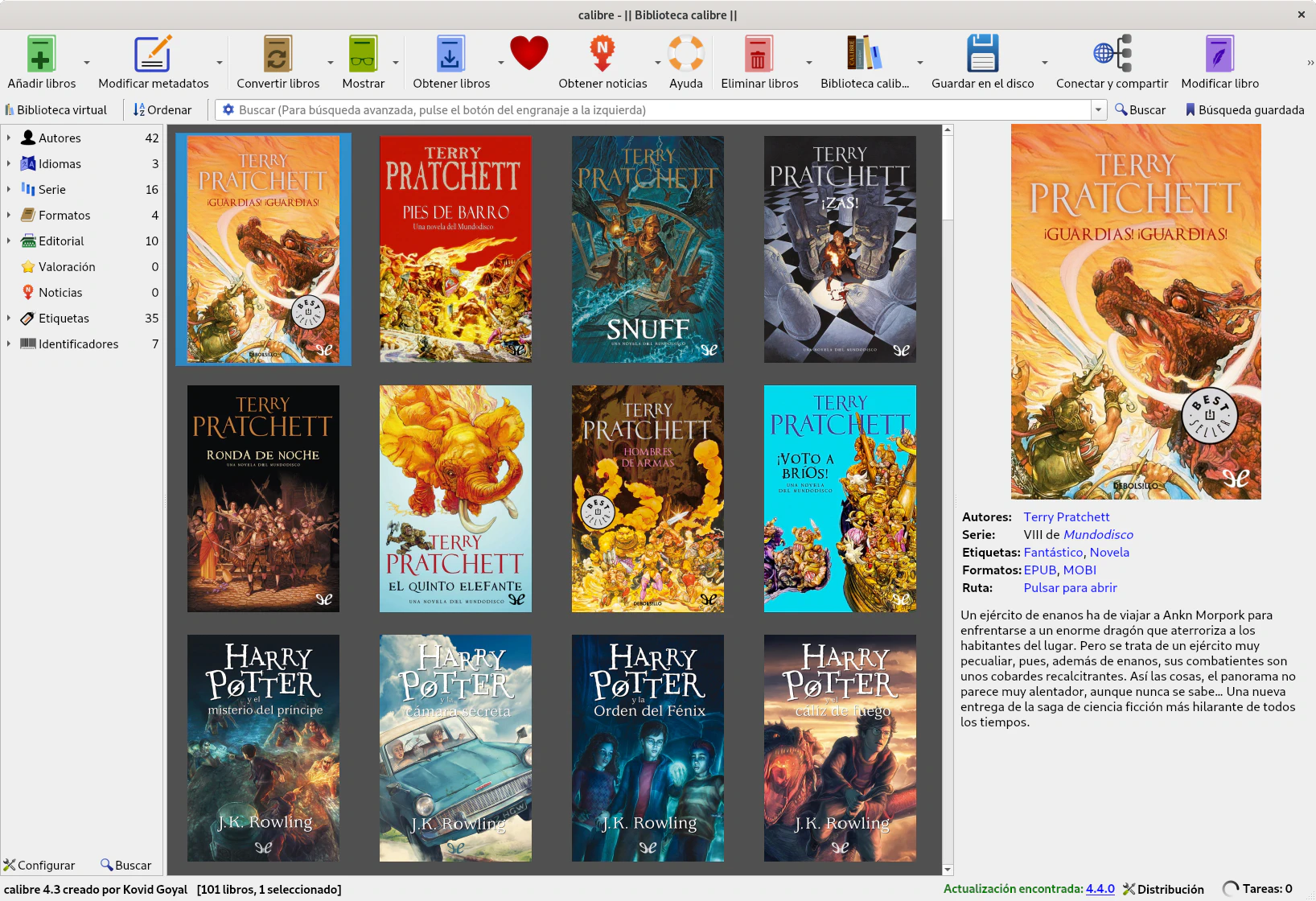
Task: Open search history dropdown arrow
Action: click(1098, 110)
